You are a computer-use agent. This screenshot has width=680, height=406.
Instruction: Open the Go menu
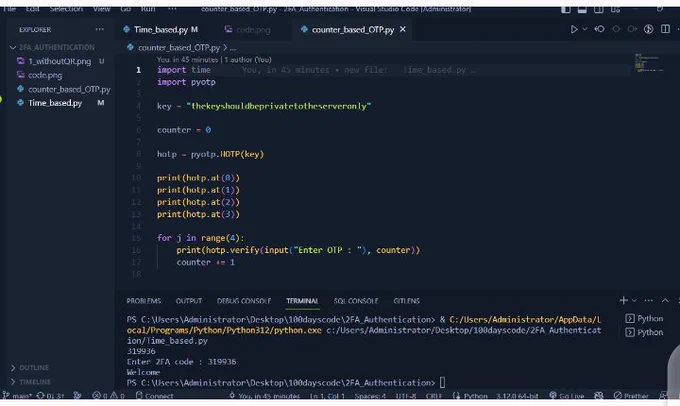pyautogui.click(x=125, y=9)
